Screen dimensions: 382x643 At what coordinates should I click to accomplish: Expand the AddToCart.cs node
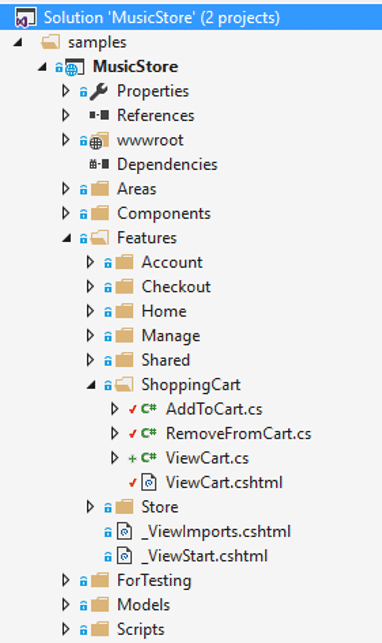[115, 409]
